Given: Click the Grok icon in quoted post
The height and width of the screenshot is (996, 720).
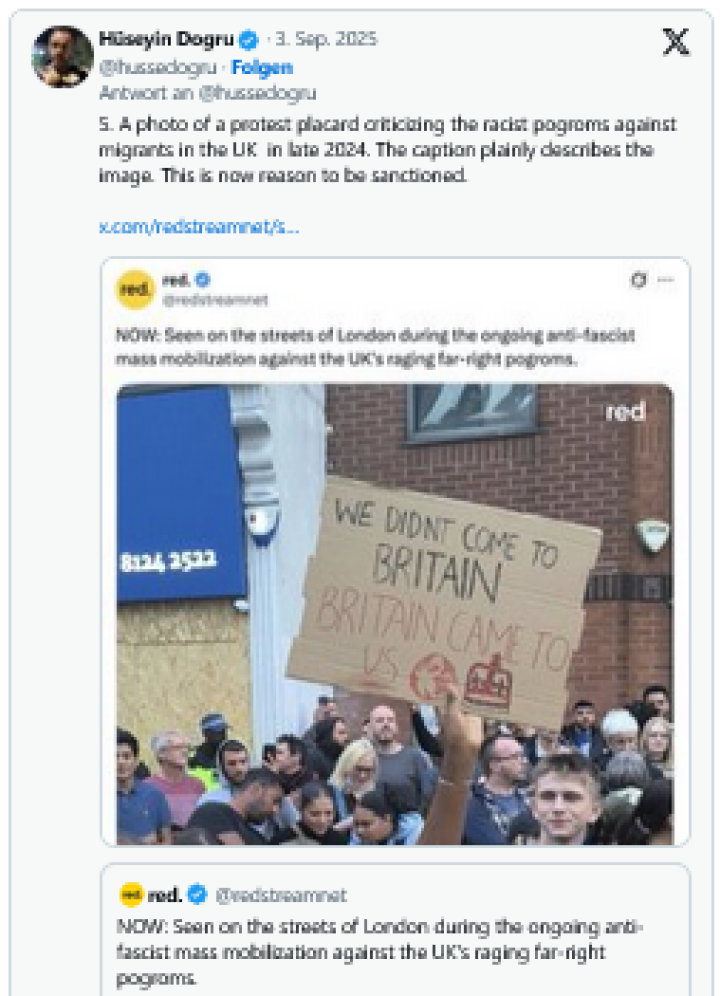Looking at the screenshot, I should point(638,279).
